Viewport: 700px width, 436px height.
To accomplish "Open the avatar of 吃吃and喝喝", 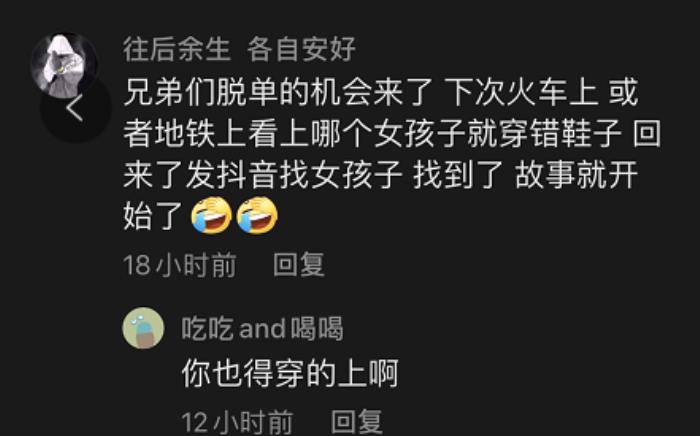I will (143, 328).
